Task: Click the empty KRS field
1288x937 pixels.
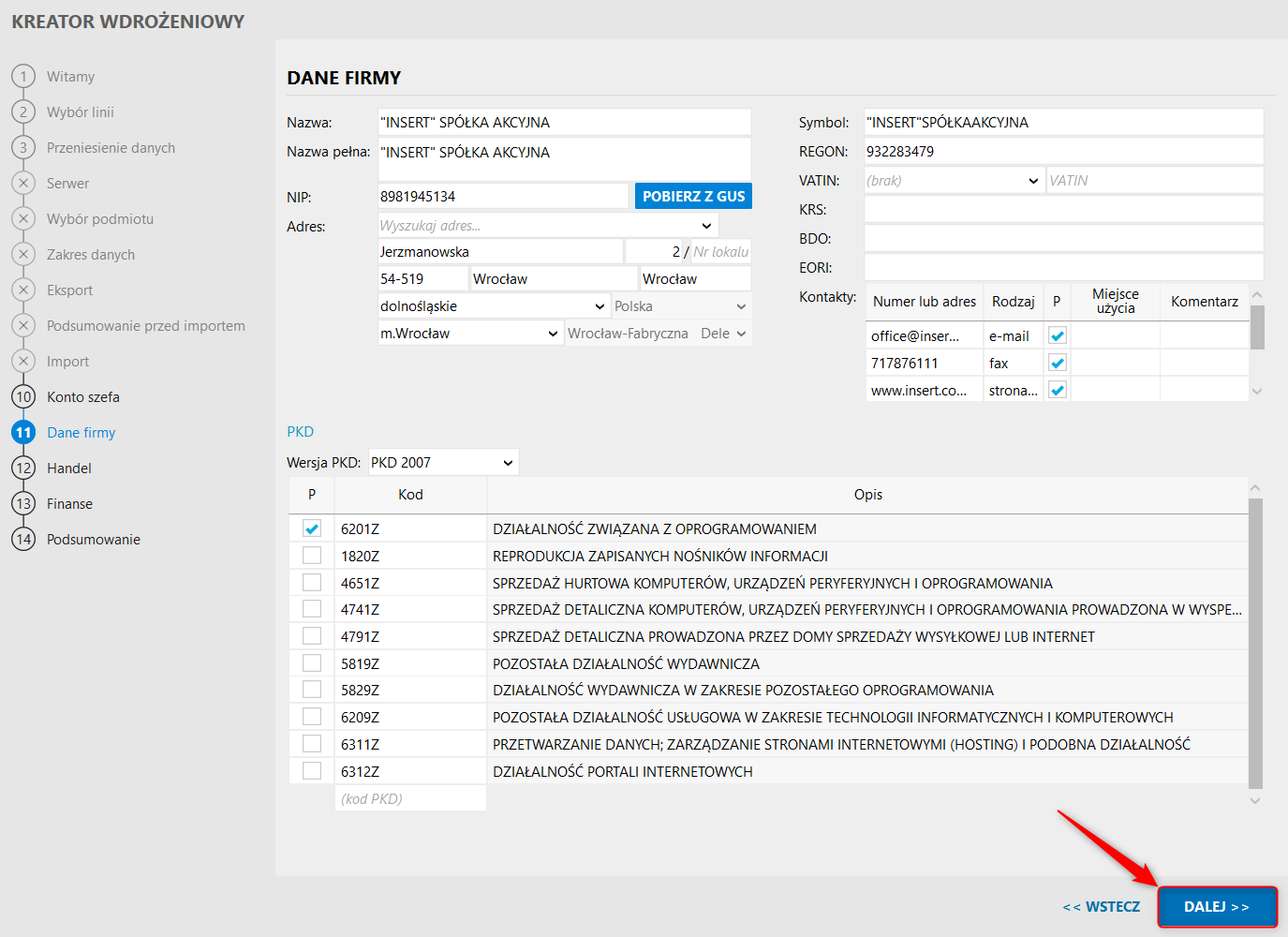Action: coord(1063,210)
